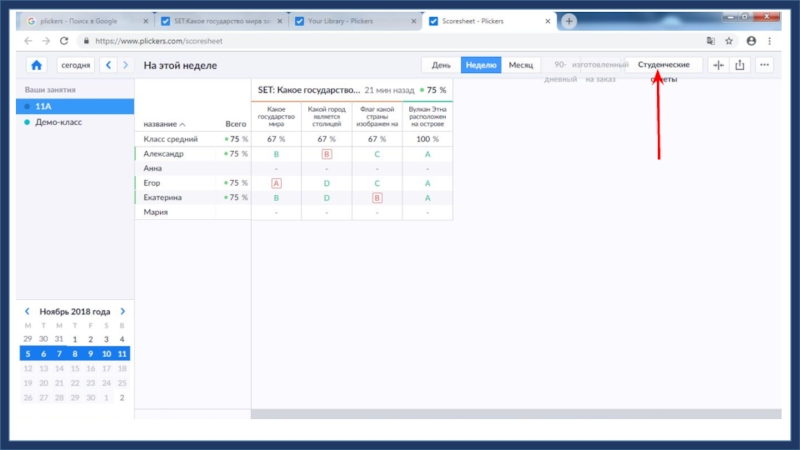
Task: Go to next week with right arrow
Action: [x=125, y=65]
